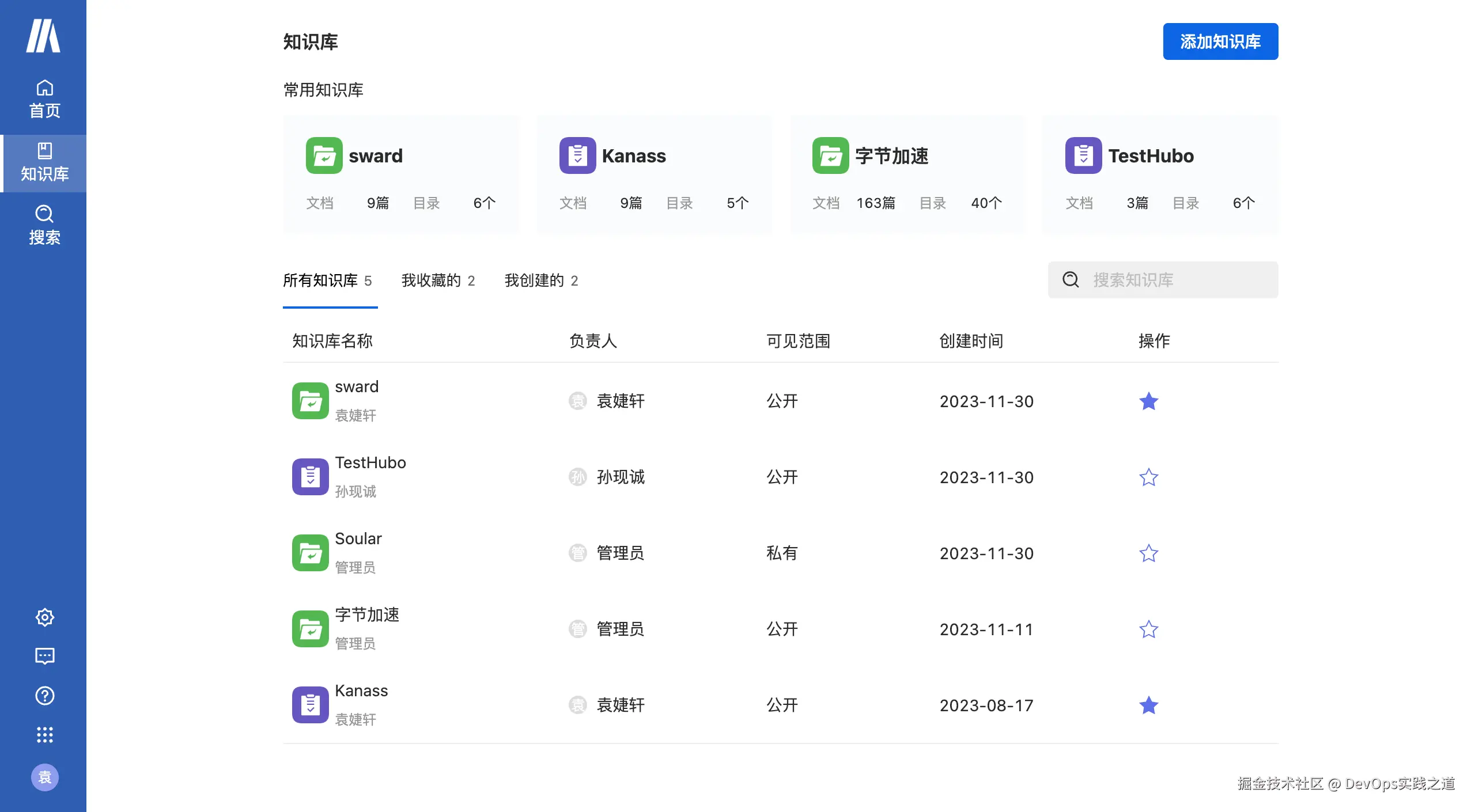Image resolution: width=1475 pixels, height=812 pixels.
Task: Open the app grid switcher icon
Action: point(44,735)
